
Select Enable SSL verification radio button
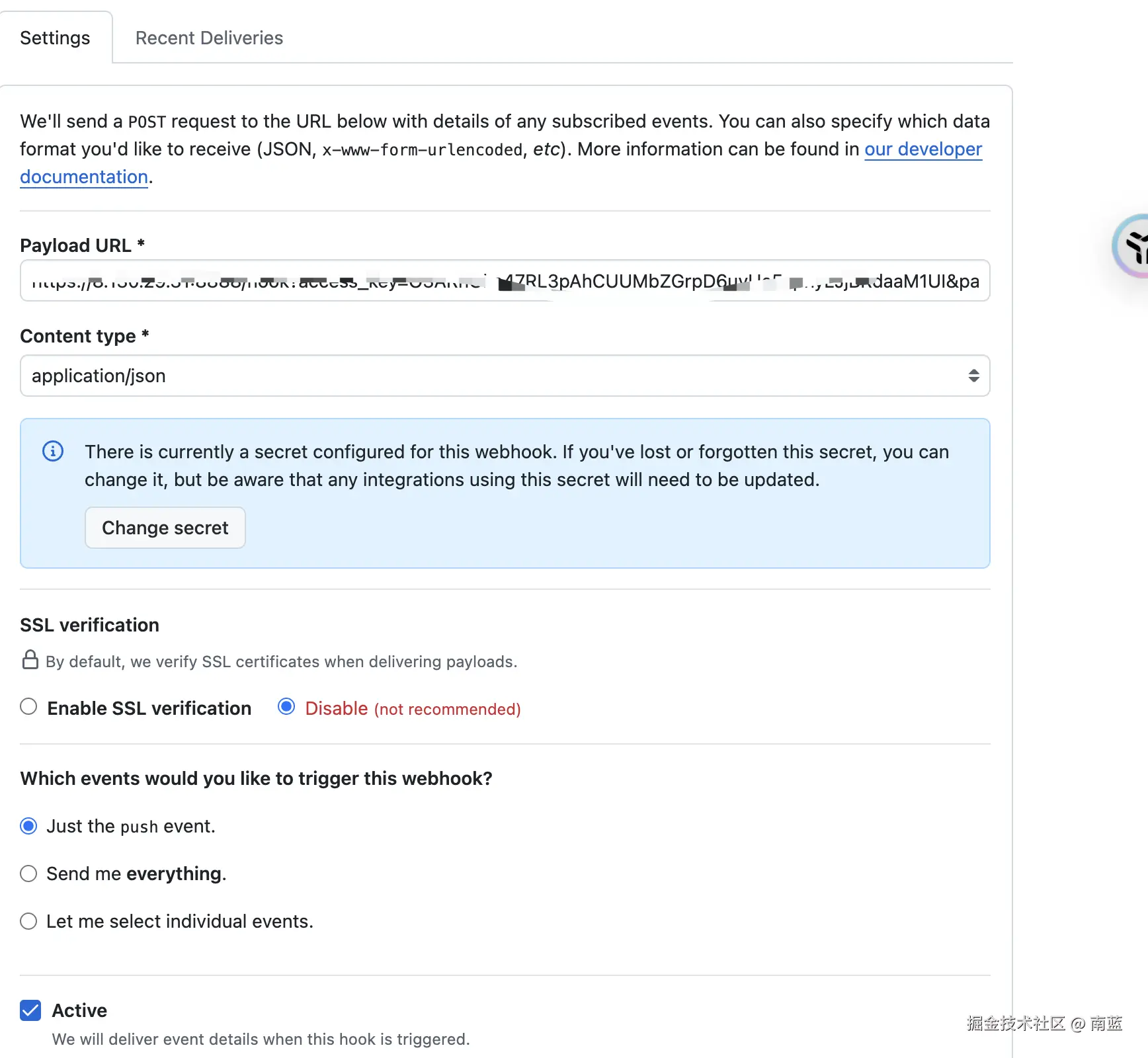pyautogui.click(x=28, y=707)
